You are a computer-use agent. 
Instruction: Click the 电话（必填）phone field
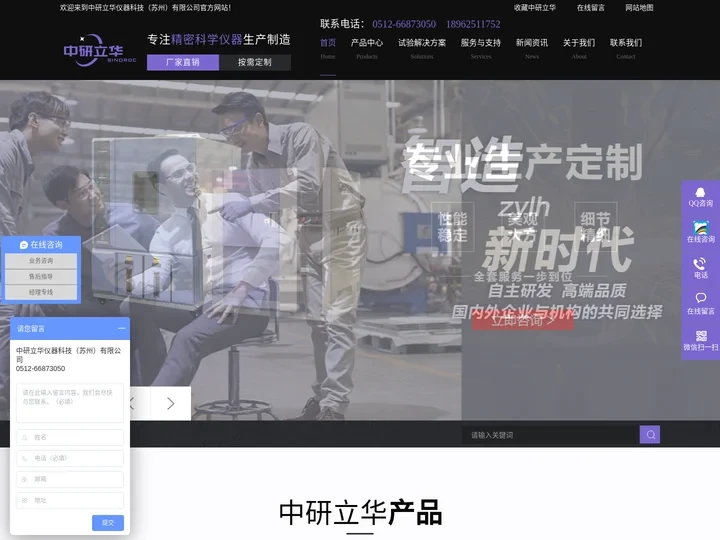[70, 458]
